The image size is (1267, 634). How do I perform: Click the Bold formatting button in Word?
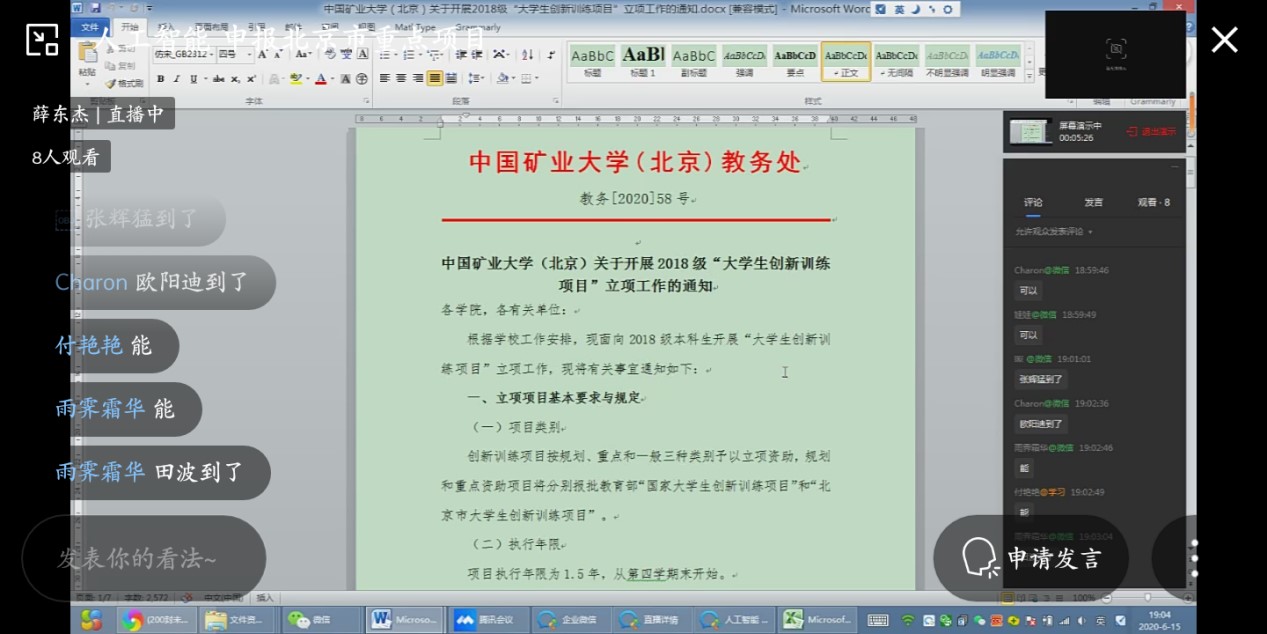point(160,79)
